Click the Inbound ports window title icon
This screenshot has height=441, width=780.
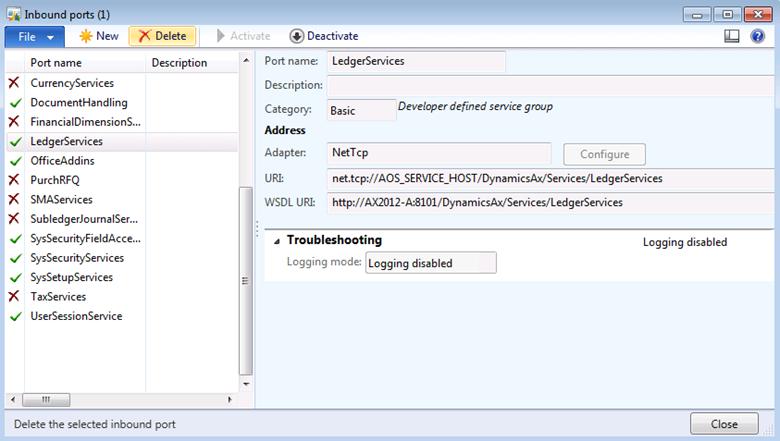click(14, 14)
